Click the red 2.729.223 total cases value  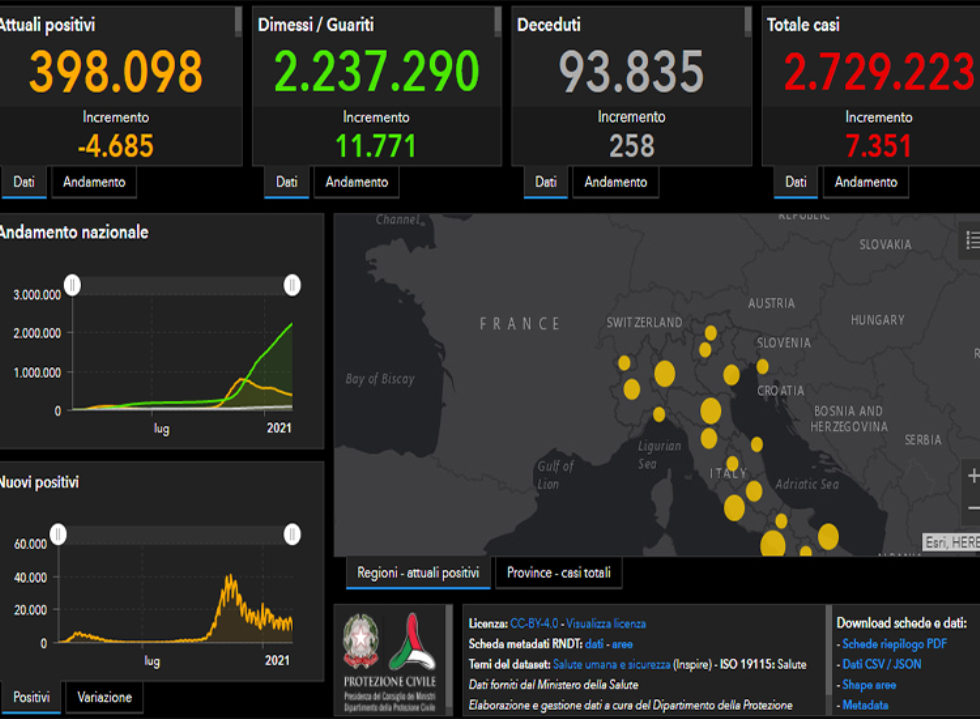(x=879, y=72)
